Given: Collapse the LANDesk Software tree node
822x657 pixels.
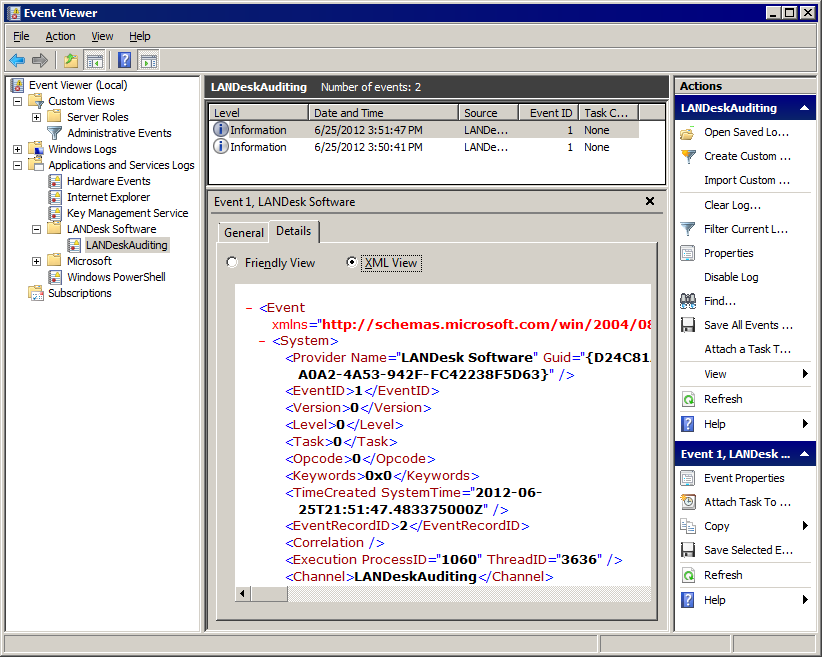Looking at the screenshot, I should click(x=36, y=229).
